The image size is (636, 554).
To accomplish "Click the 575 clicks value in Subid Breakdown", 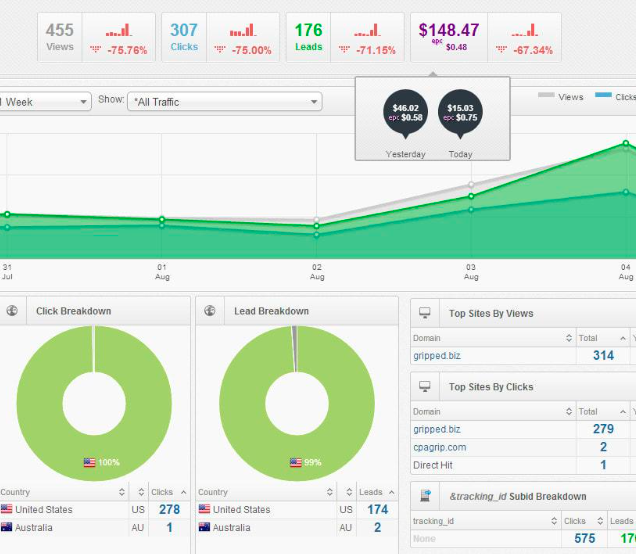I will [x=584, y=538].
